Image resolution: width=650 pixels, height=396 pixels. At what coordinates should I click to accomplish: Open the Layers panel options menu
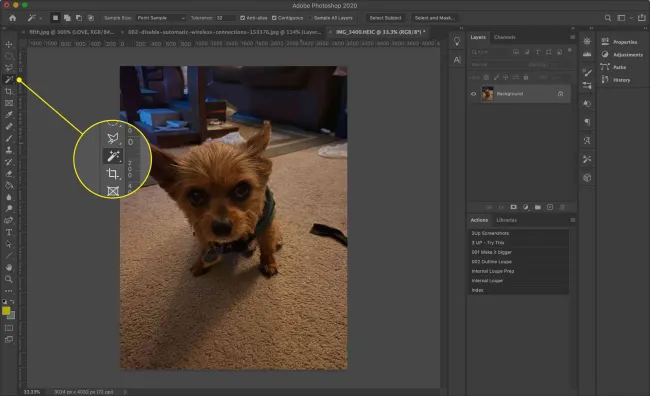(572, 37)
